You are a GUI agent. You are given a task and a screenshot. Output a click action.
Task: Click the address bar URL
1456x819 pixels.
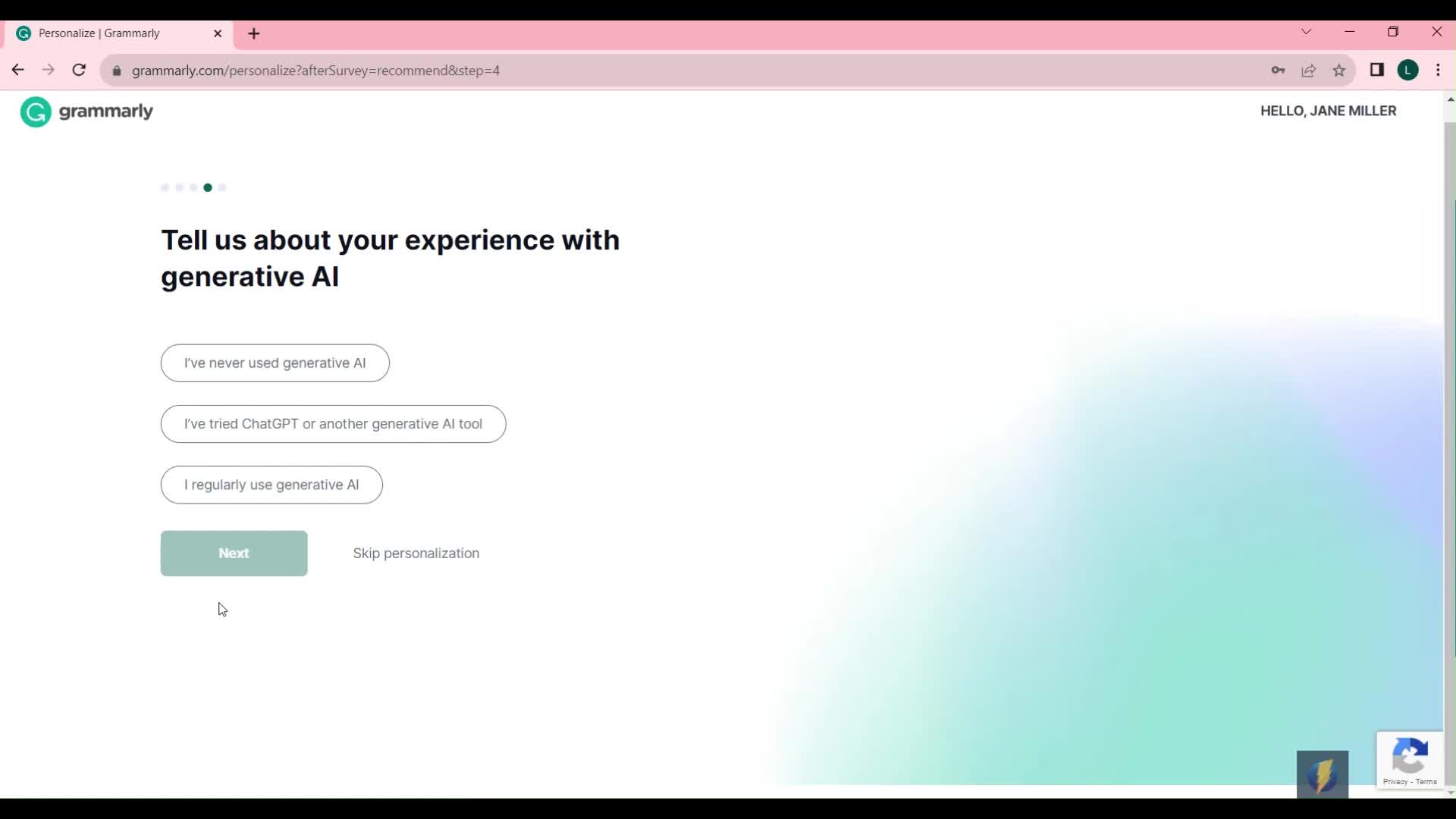(315, 71)
